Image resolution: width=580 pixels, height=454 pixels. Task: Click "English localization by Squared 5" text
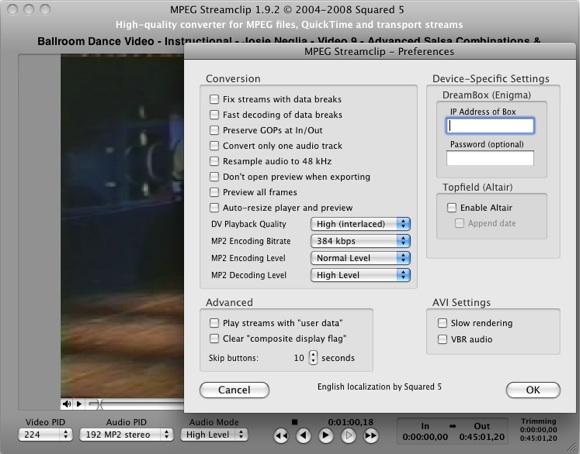pyautogui.click(x=380, y=387)
